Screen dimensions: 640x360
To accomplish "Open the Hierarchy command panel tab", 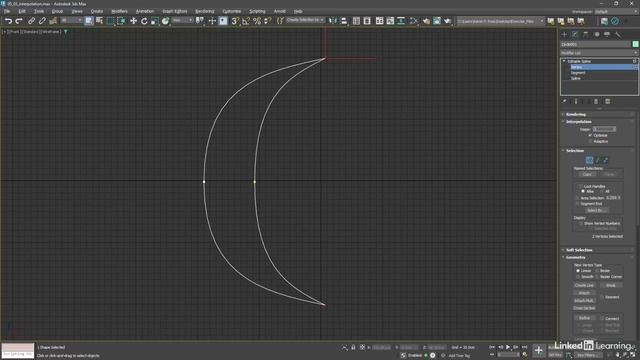I will click(586, 35).
